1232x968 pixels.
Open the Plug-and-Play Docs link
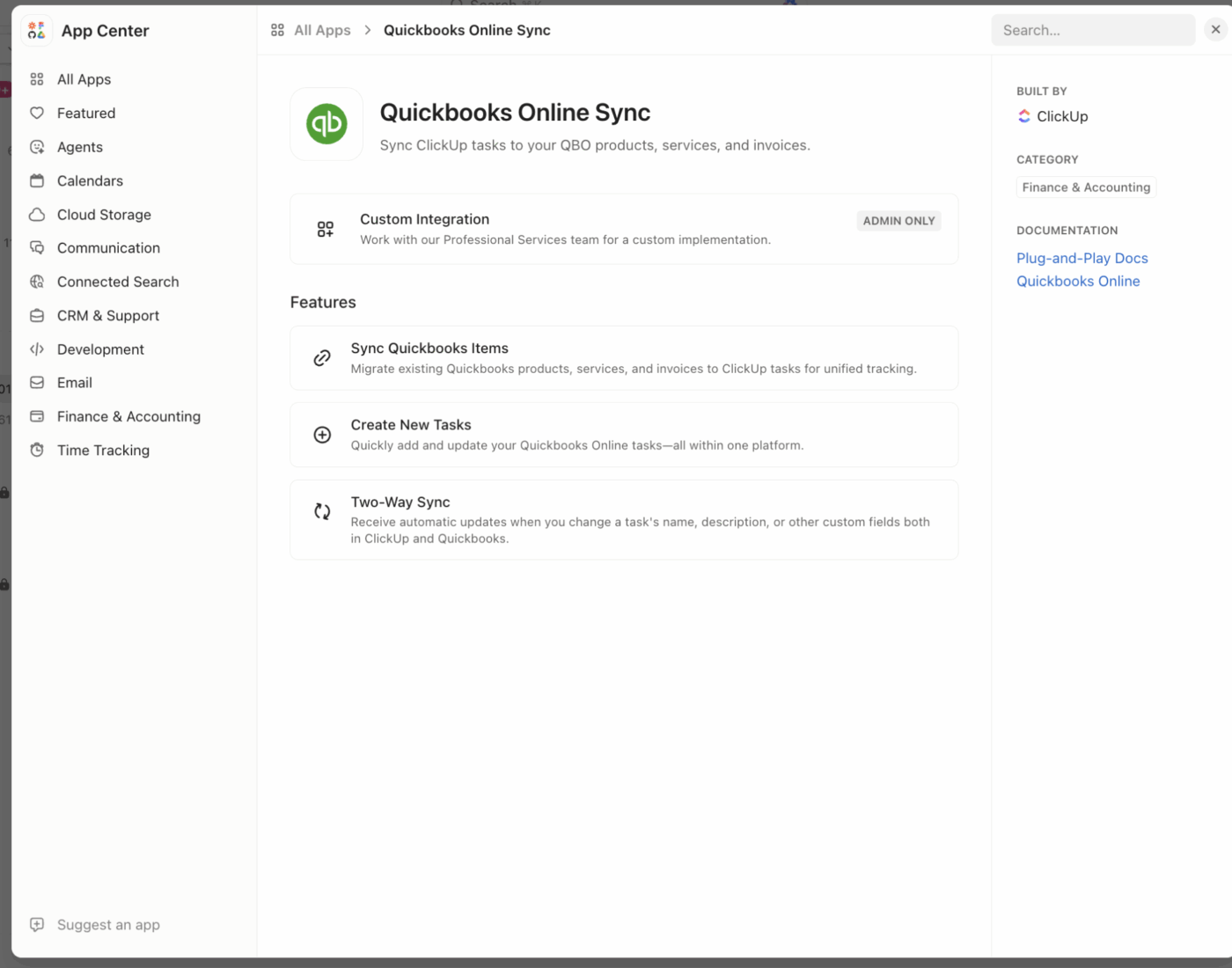pos(1082,258)
